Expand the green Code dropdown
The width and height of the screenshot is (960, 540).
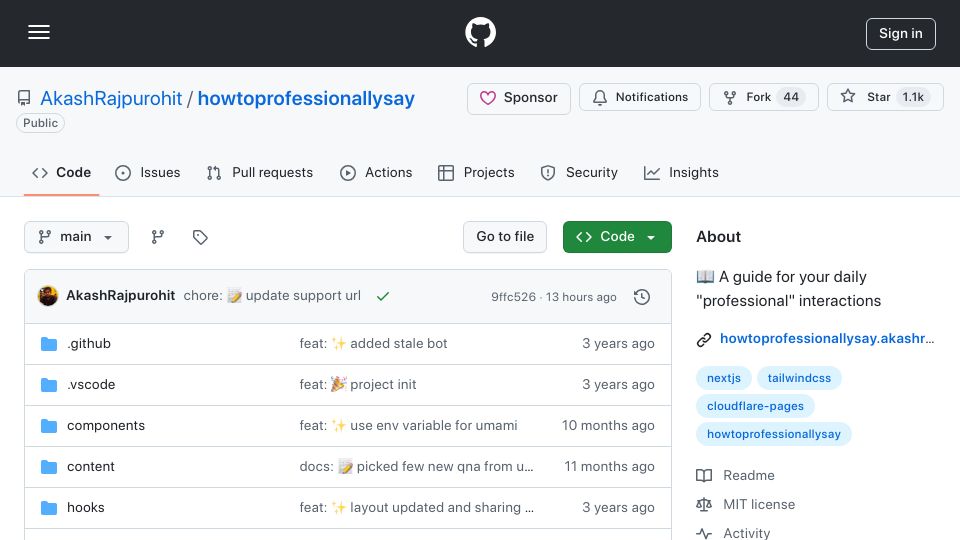[x=617, y=237]
